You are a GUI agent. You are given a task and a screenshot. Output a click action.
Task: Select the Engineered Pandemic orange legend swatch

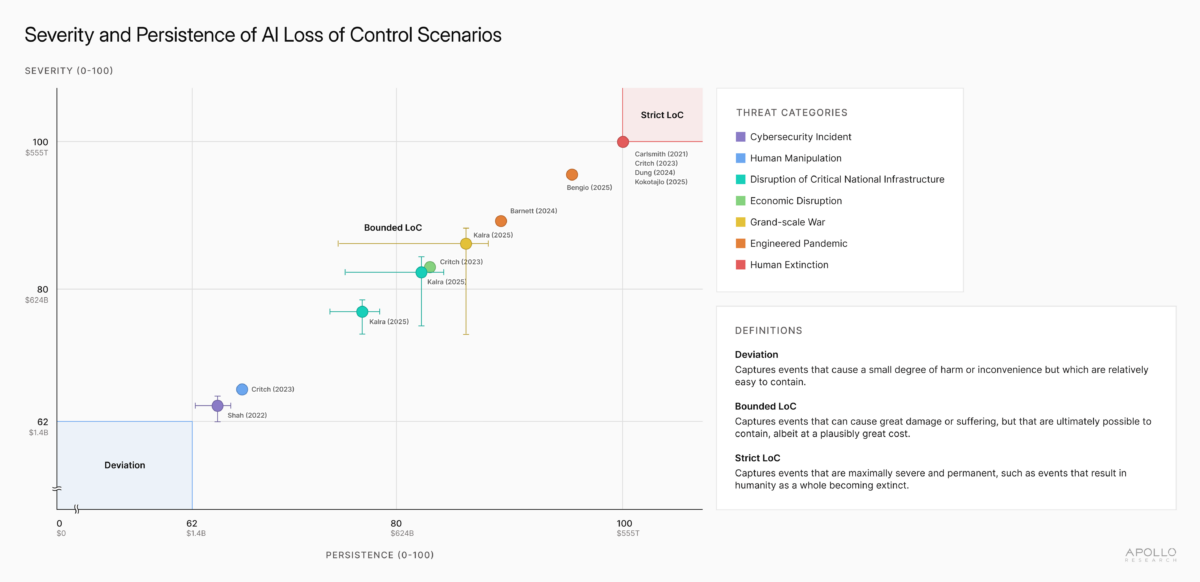pos(740,244)
